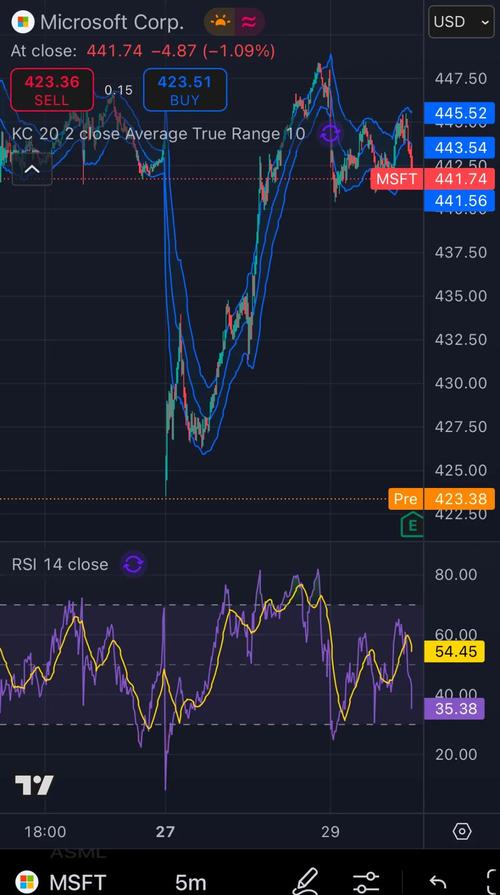Tap the 0.15 spread value

118,90
